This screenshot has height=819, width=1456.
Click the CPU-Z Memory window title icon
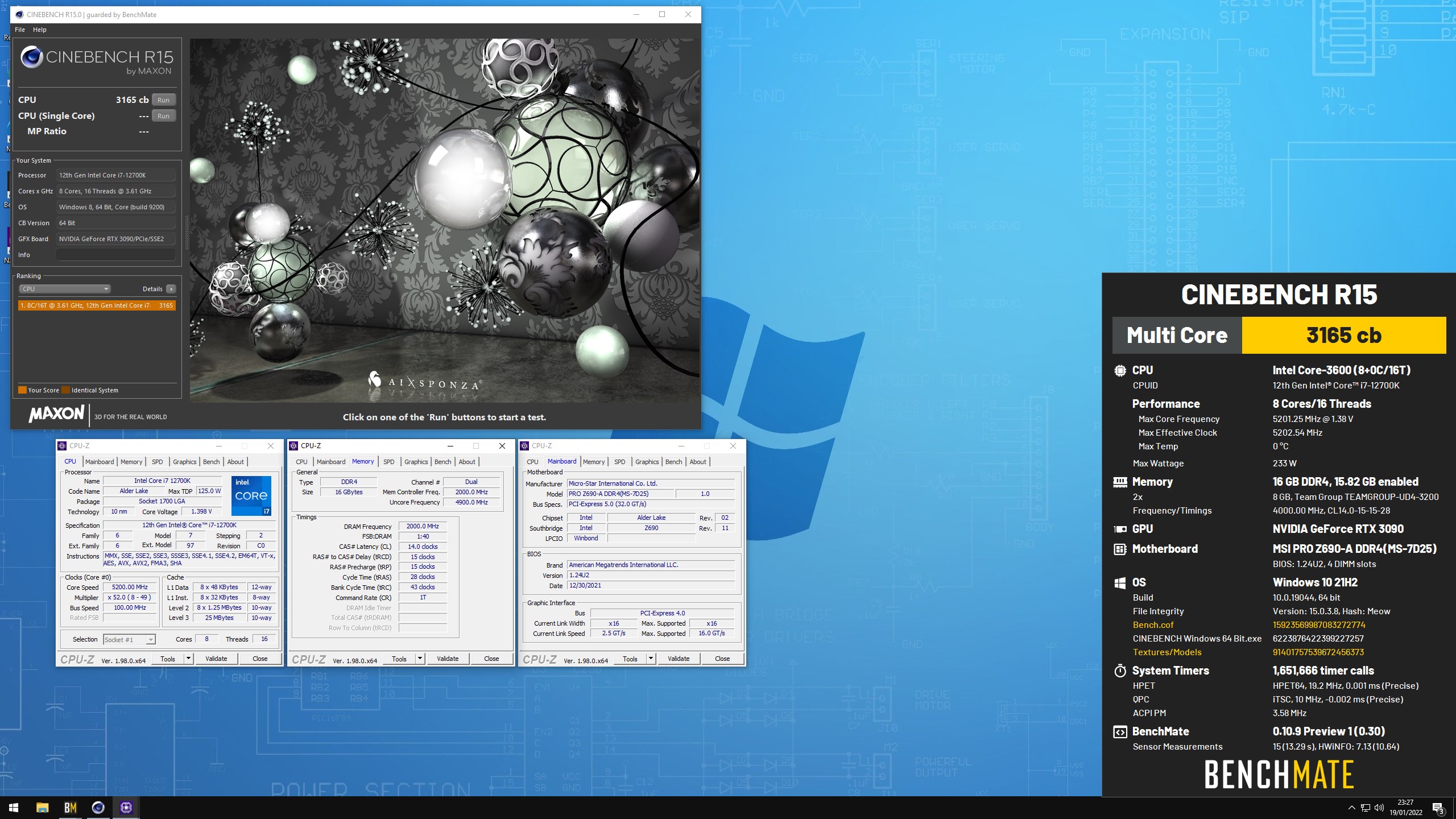click(x=293, y=446)
